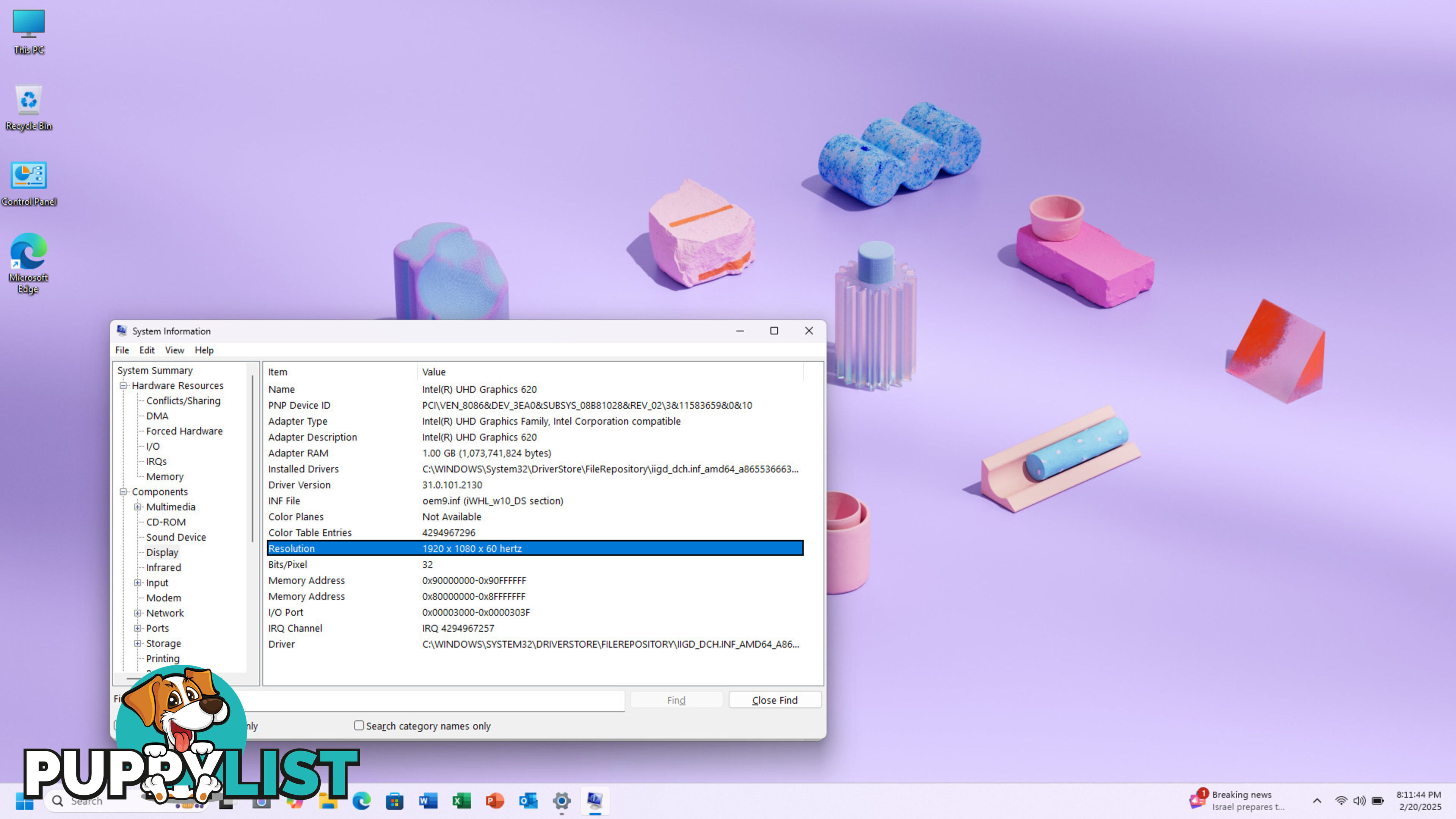Expand the Input tree node
Viewport: 1456px width, 819px height.
137,583
